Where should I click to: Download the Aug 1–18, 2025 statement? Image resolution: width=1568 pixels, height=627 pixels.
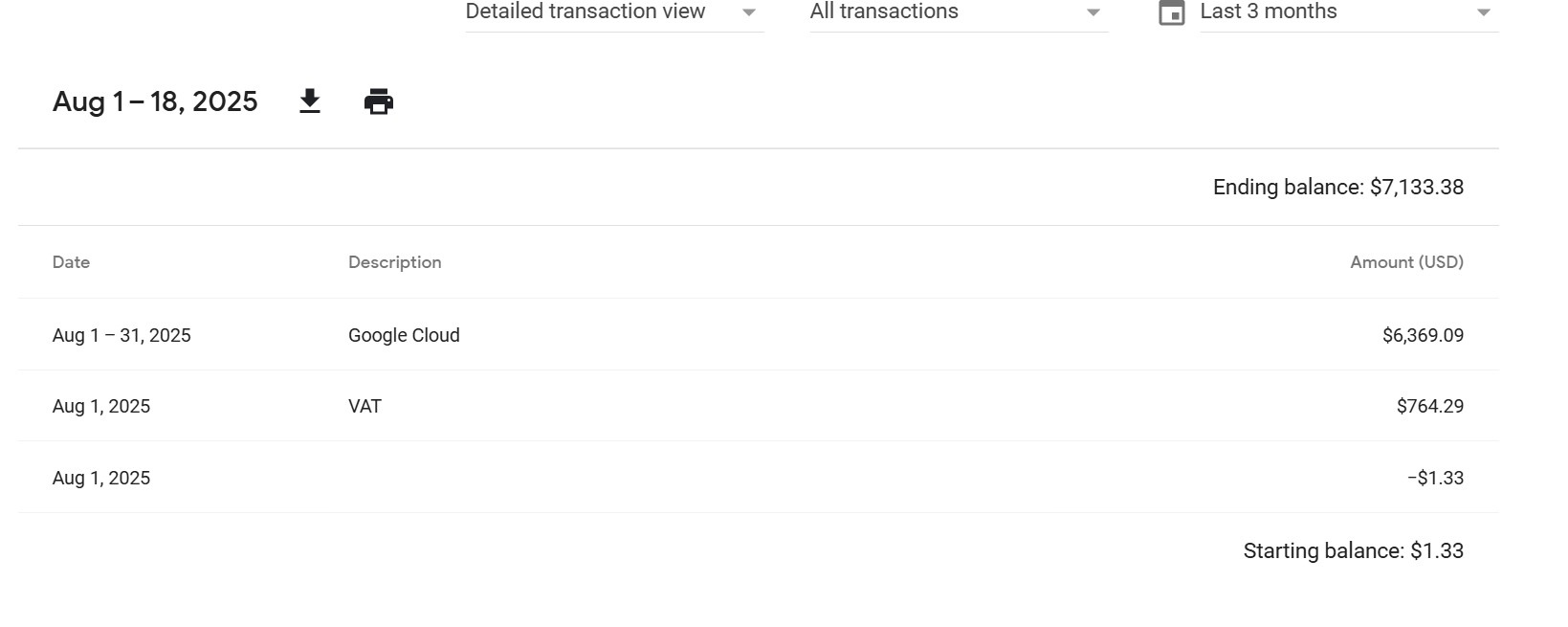pyautogui.click(x=309, y=101)
